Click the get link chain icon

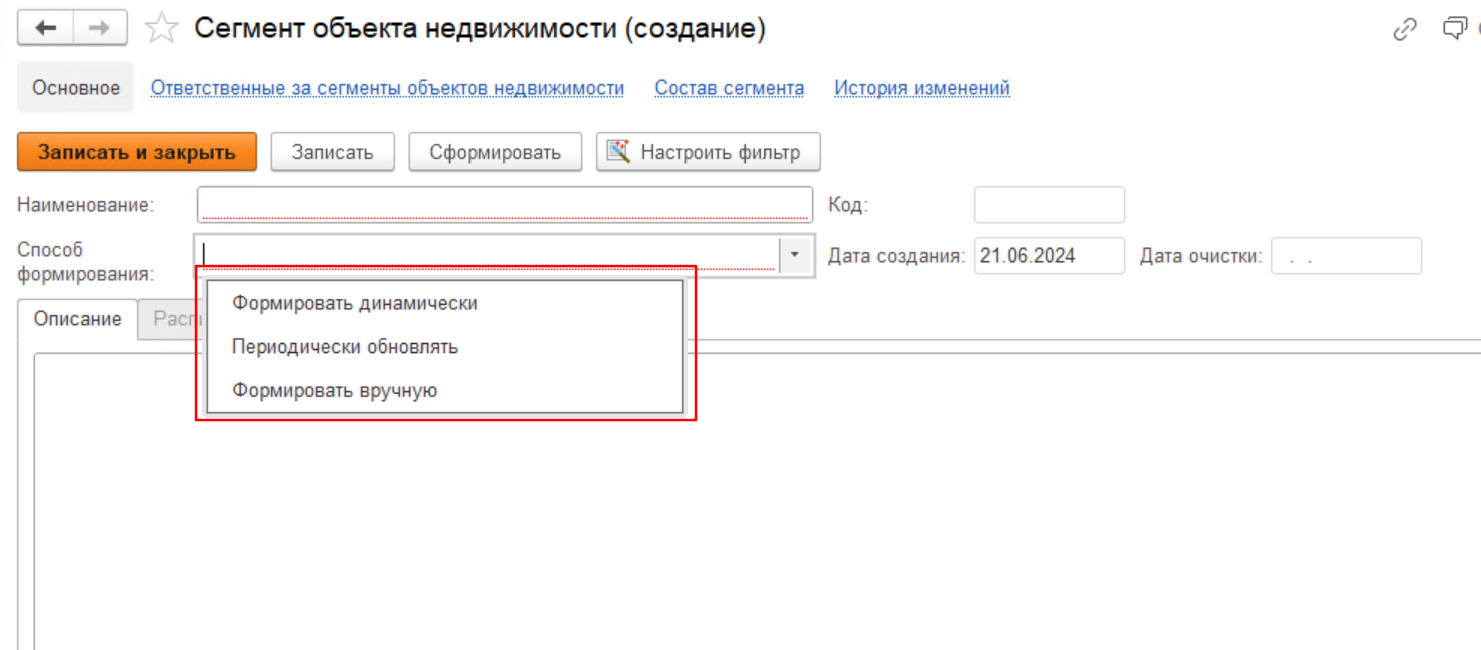click(1405, 29)
